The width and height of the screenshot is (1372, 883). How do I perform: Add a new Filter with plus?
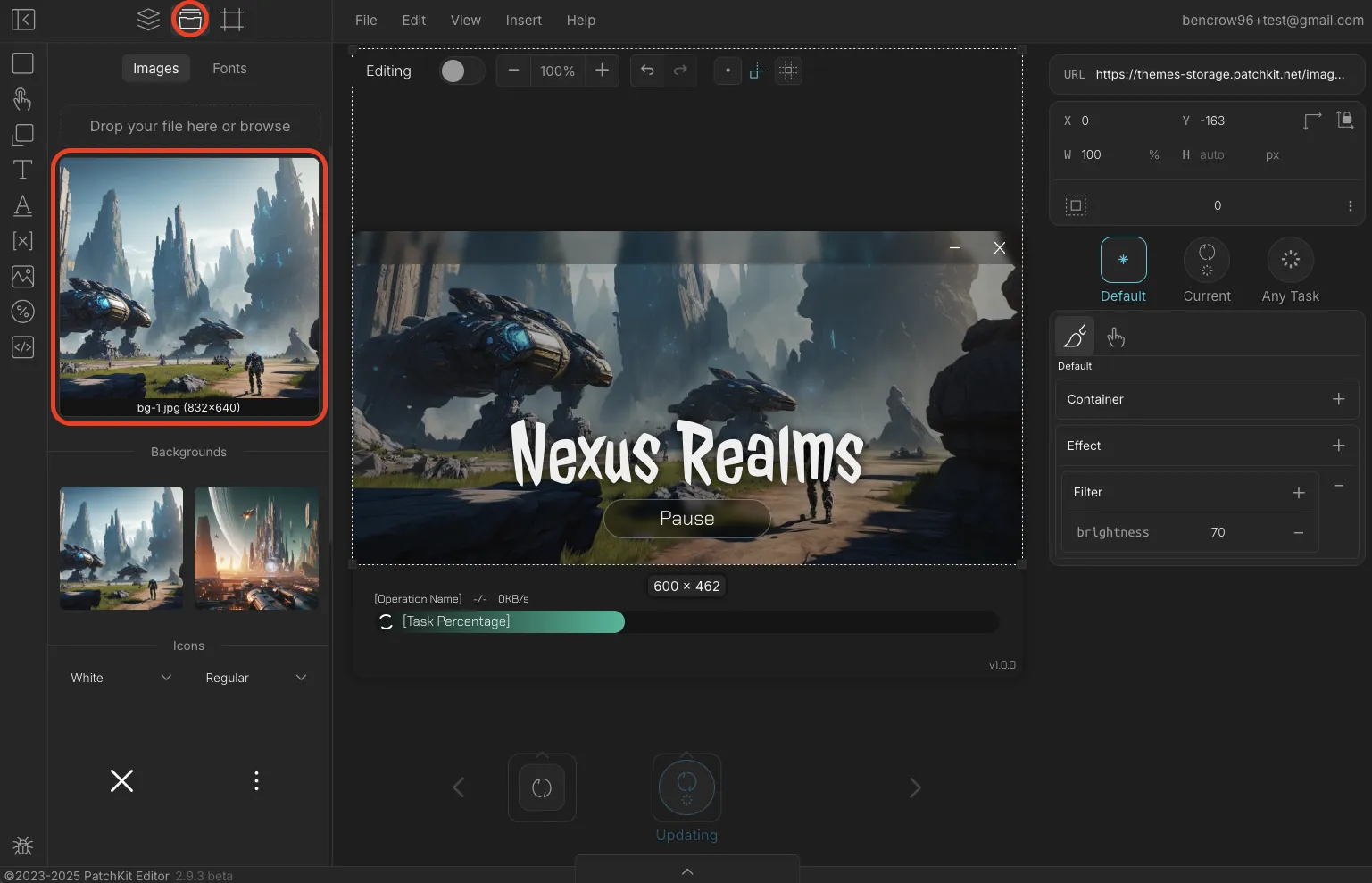[x=1299, y=492]
